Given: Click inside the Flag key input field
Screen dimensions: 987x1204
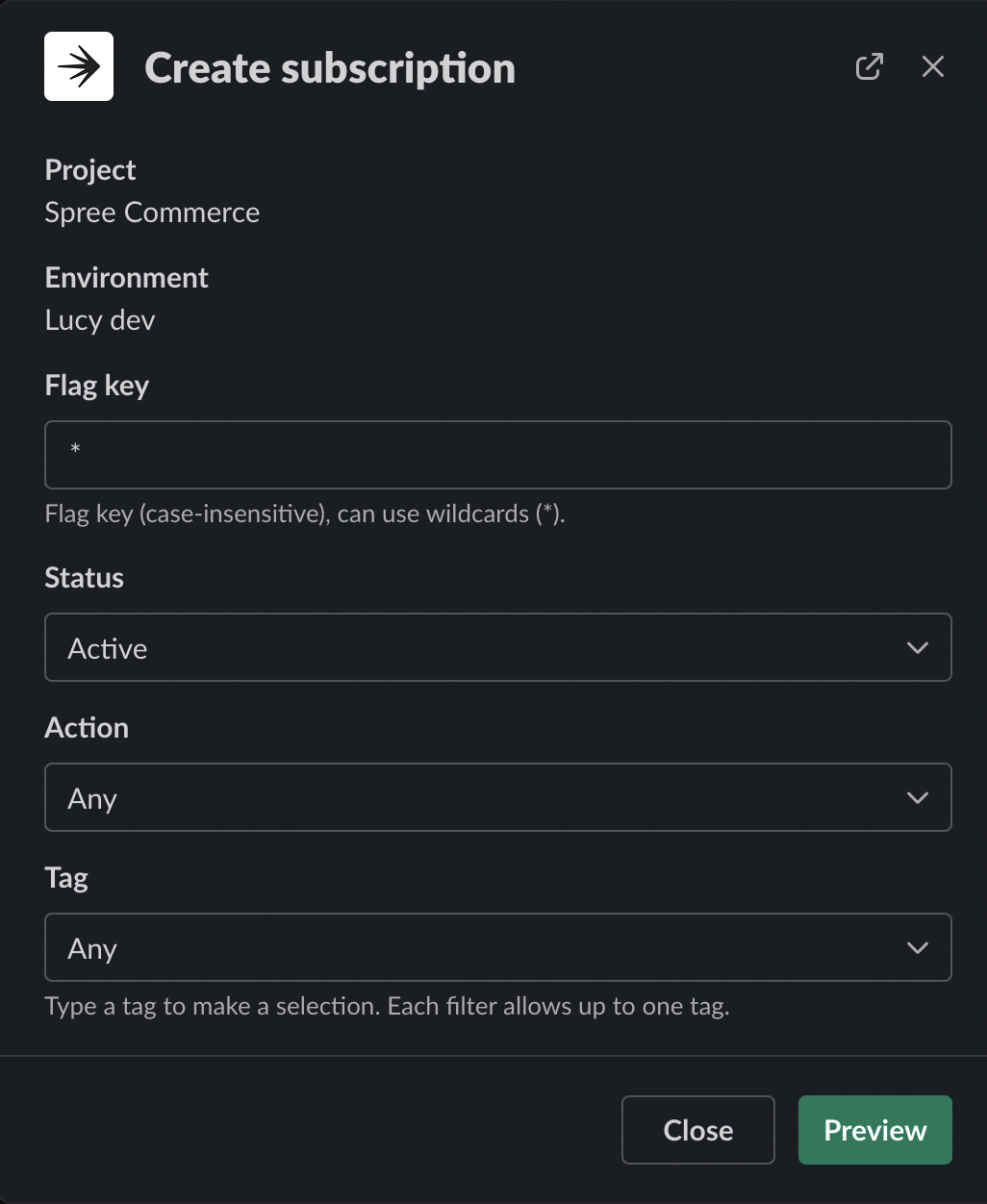Looking at the screenshot, I should [x=498, y=454].
